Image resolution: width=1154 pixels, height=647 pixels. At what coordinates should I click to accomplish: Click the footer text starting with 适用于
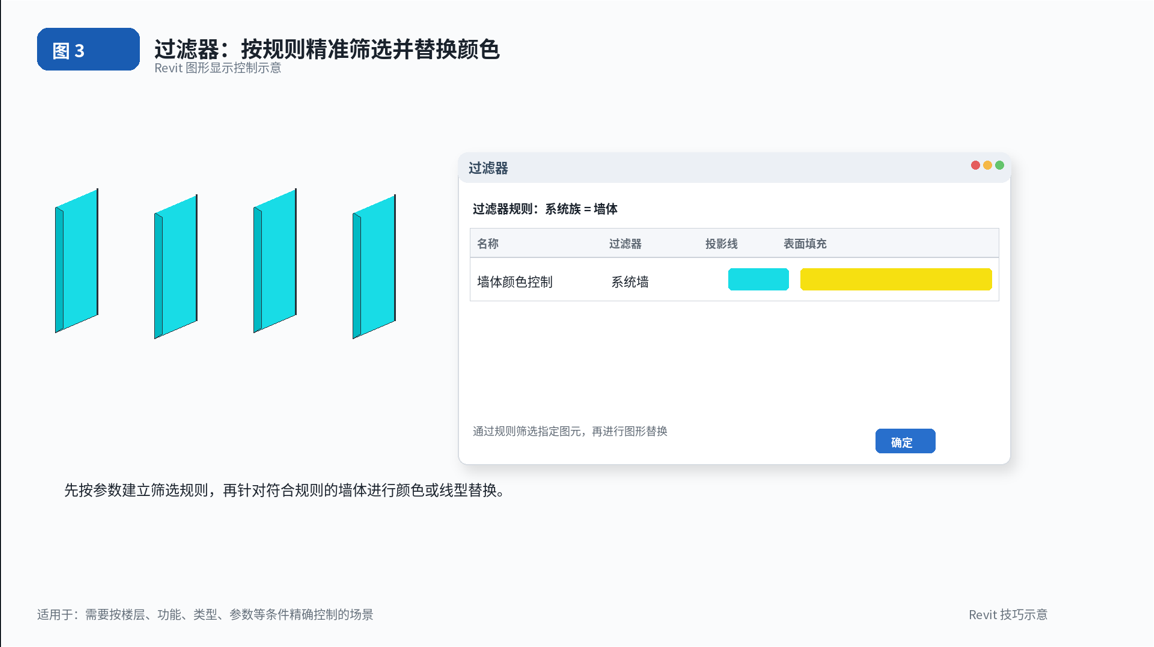pyautogui.click(x=205, y=615)
